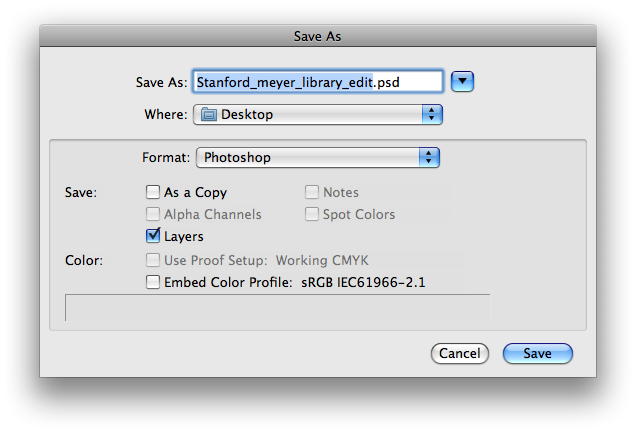This screenshot has width=636, height=432.
Task: Open the Format Photoshop dropdown
Action: (x=318, y=157)
